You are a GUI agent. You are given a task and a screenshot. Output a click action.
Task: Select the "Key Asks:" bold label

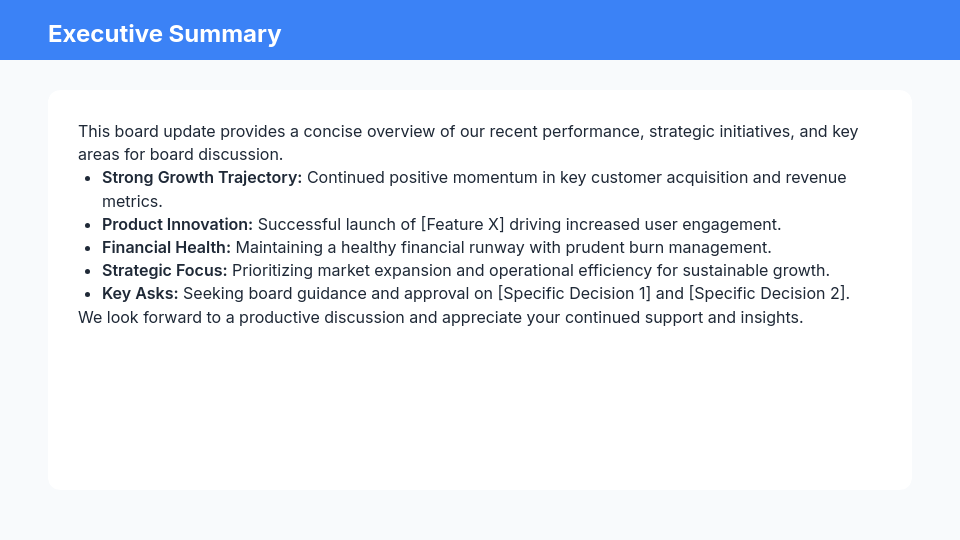pyautogui.click(x=140, y=293)
